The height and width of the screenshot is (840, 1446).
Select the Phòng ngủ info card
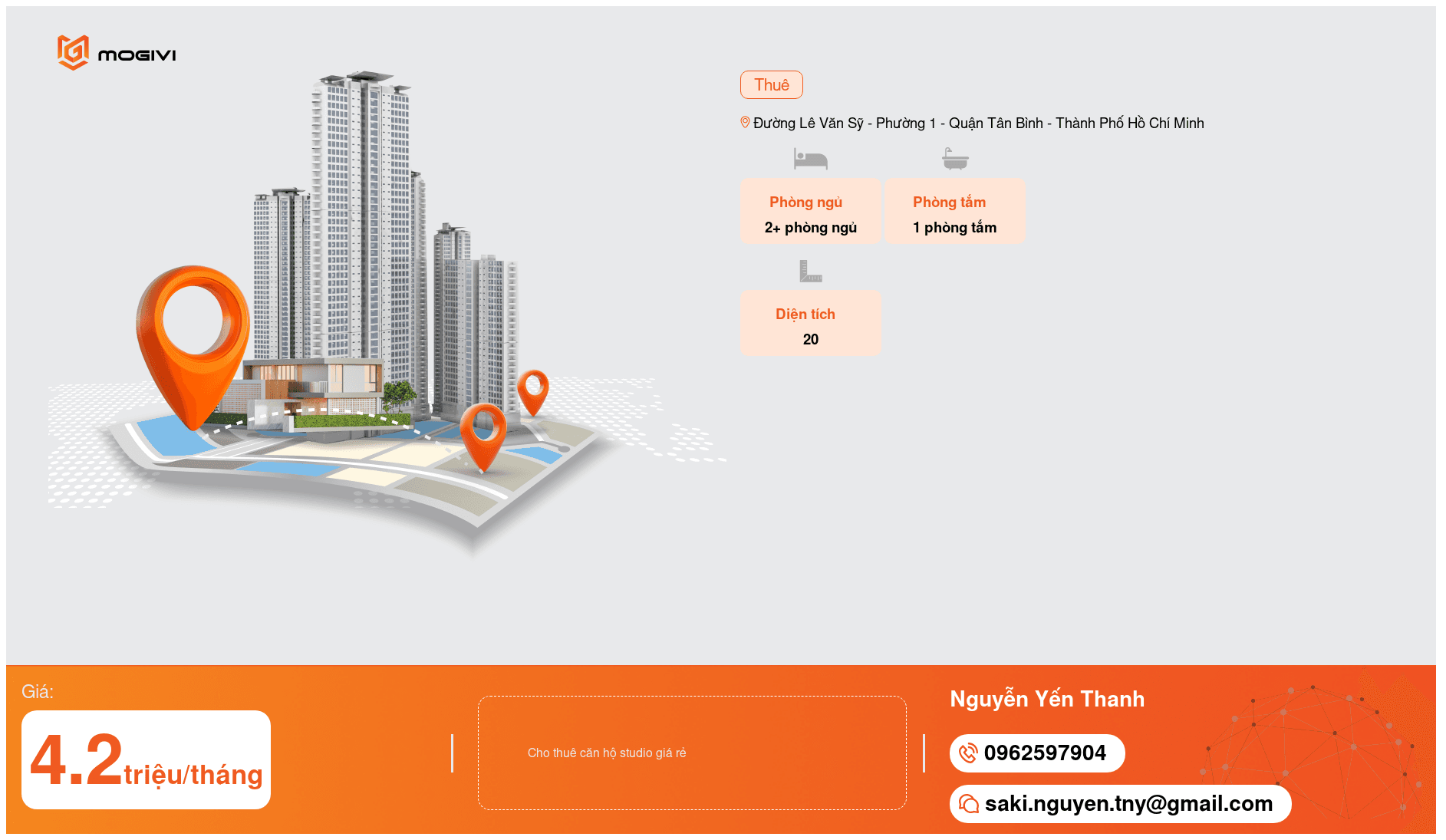[x=810, y=212]
